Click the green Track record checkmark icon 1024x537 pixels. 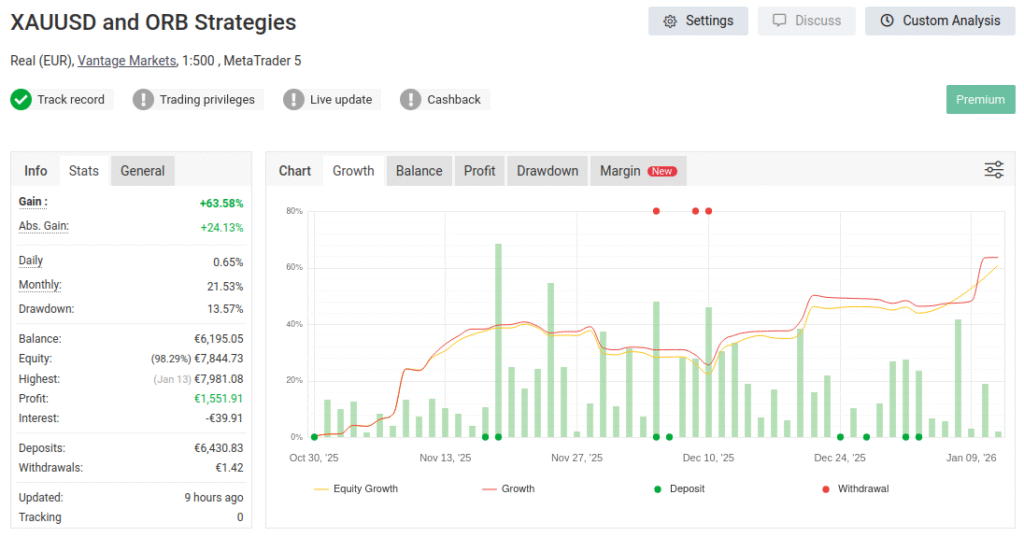(21, 100)
